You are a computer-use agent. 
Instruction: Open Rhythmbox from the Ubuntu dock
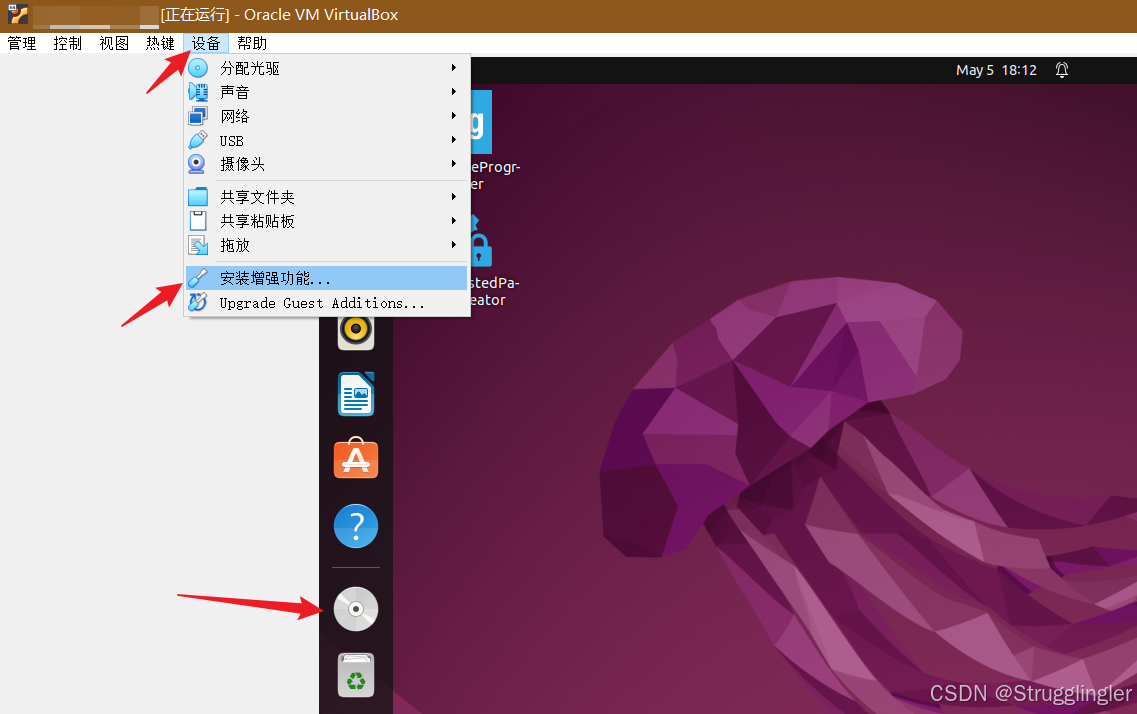356,332
